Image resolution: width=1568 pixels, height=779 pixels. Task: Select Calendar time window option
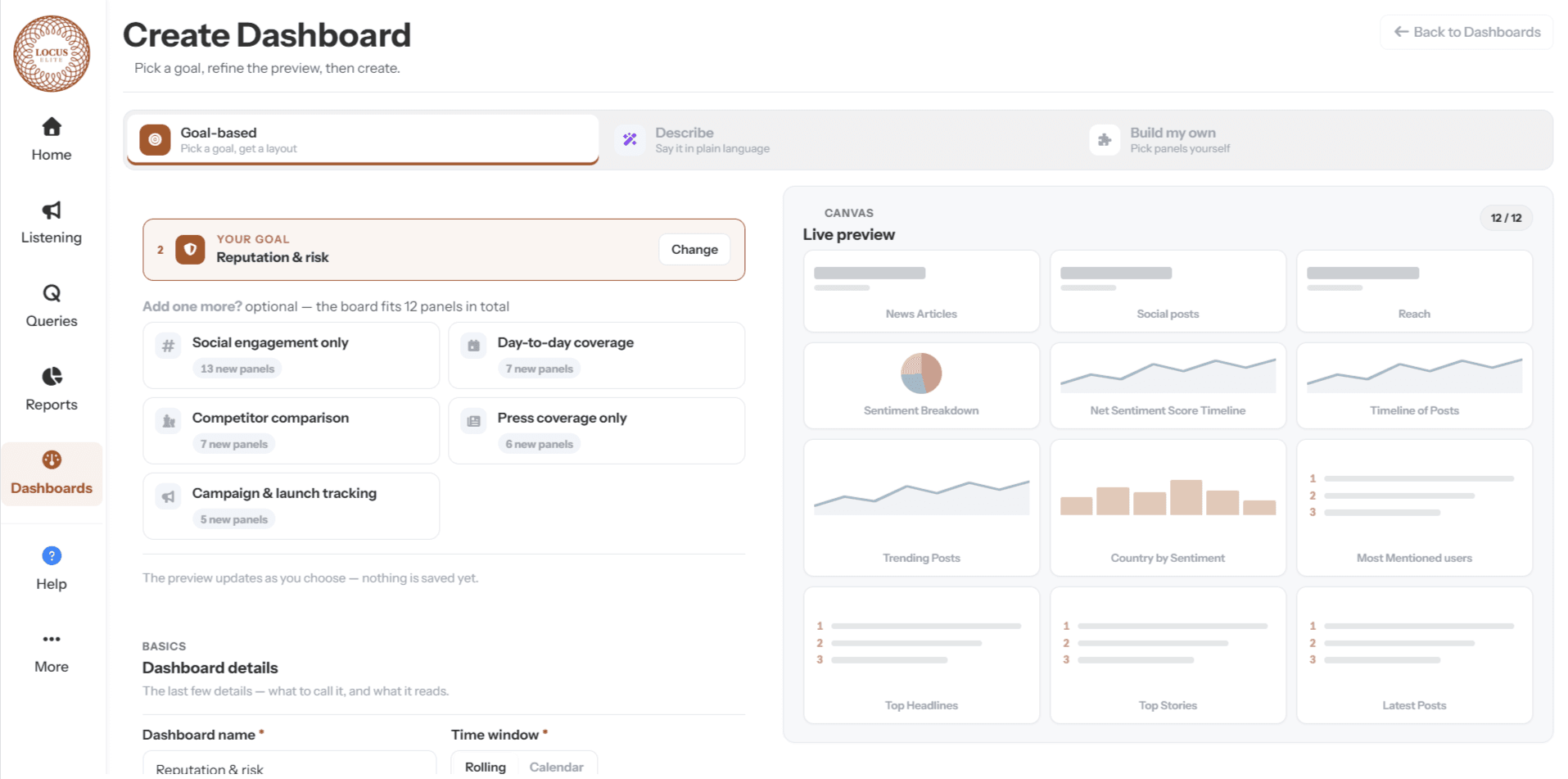(556, 767)
